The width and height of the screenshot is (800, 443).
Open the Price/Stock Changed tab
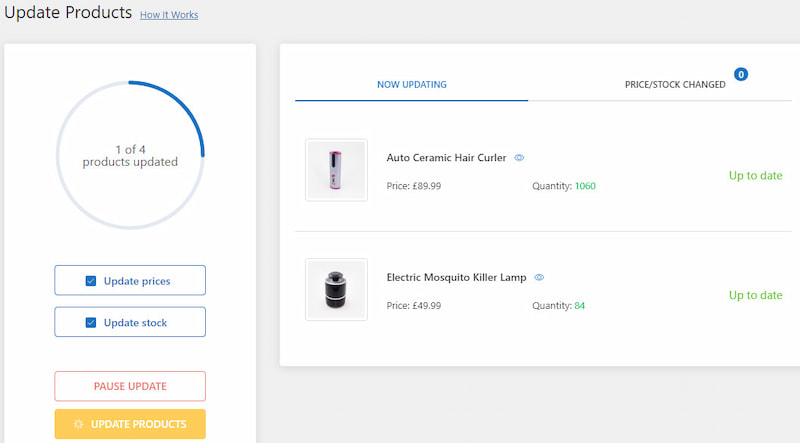(x=675, y=85)
